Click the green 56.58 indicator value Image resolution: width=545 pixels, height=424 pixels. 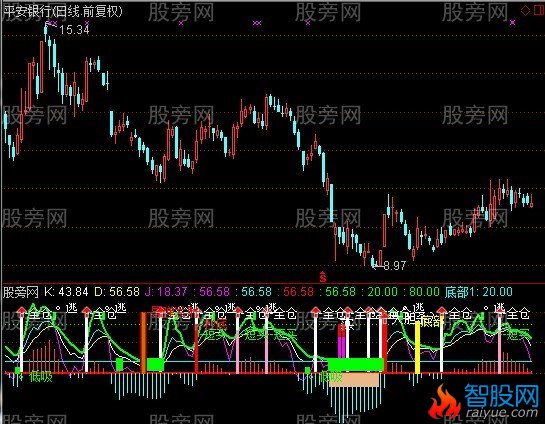point(340,292)
